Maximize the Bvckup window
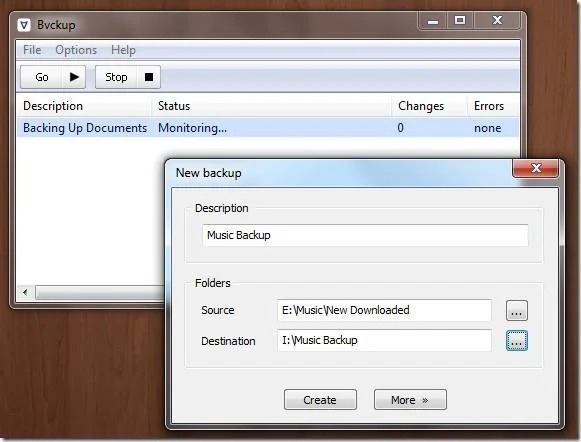581x442 pixels. tap(460, 20)
